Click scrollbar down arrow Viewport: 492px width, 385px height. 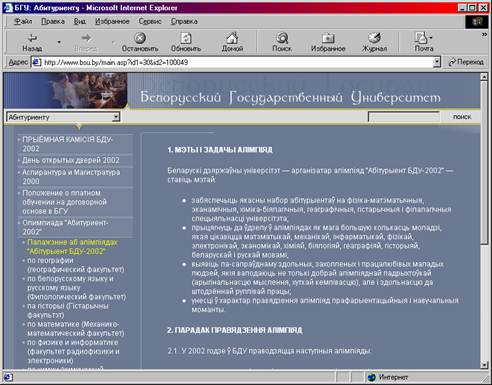tap(484, 365)
